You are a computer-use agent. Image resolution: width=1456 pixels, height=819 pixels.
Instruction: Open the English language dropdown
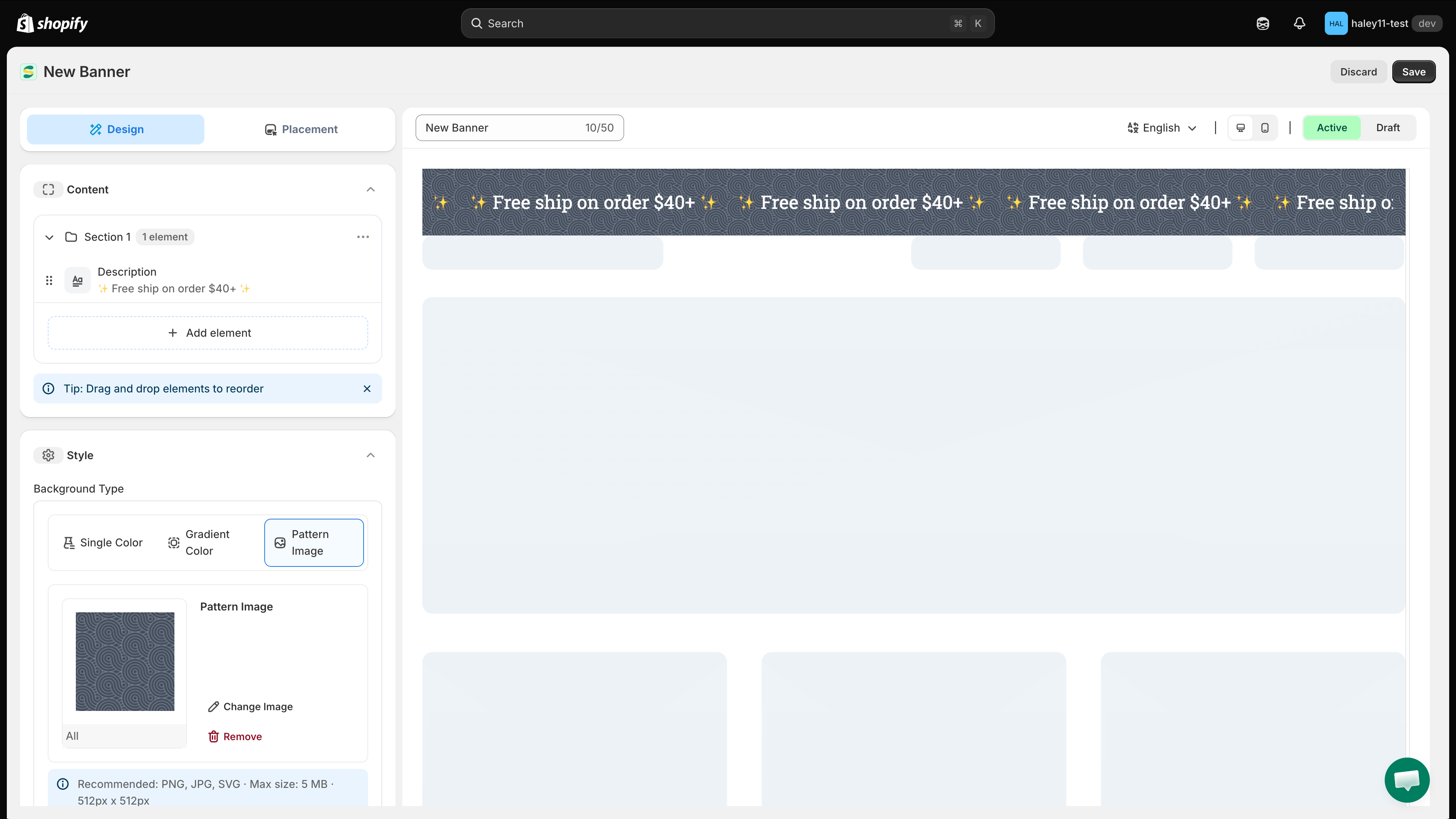1161,128
